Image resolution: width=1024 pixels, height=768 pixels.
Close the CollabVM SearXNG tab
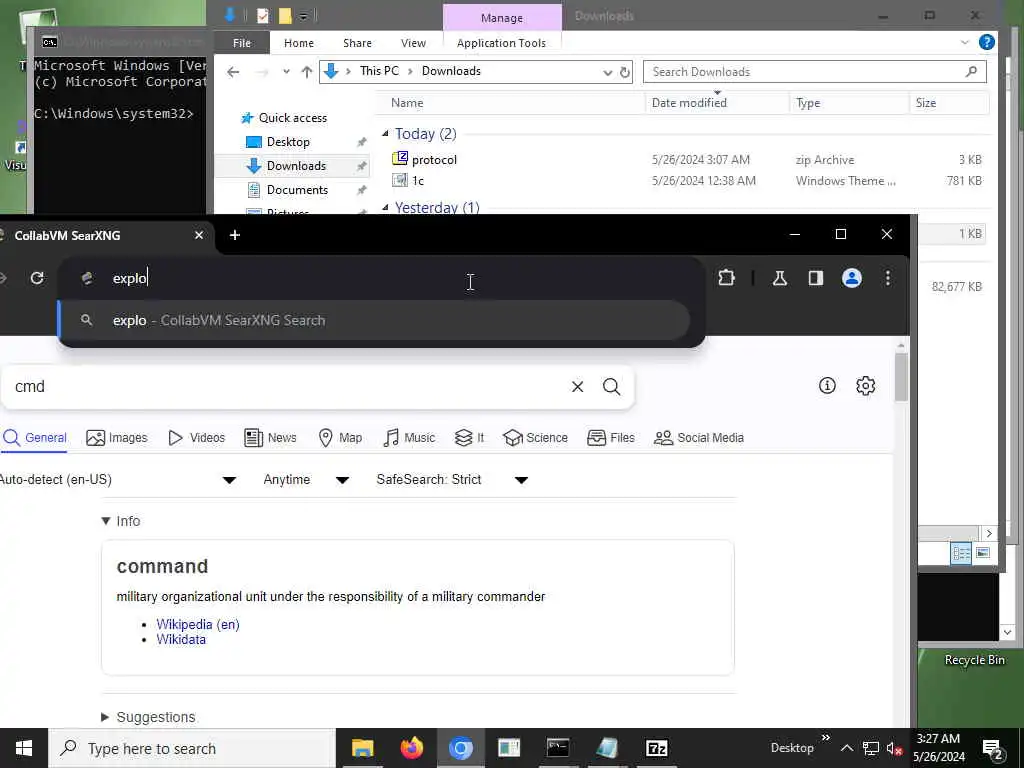[199, 235]
